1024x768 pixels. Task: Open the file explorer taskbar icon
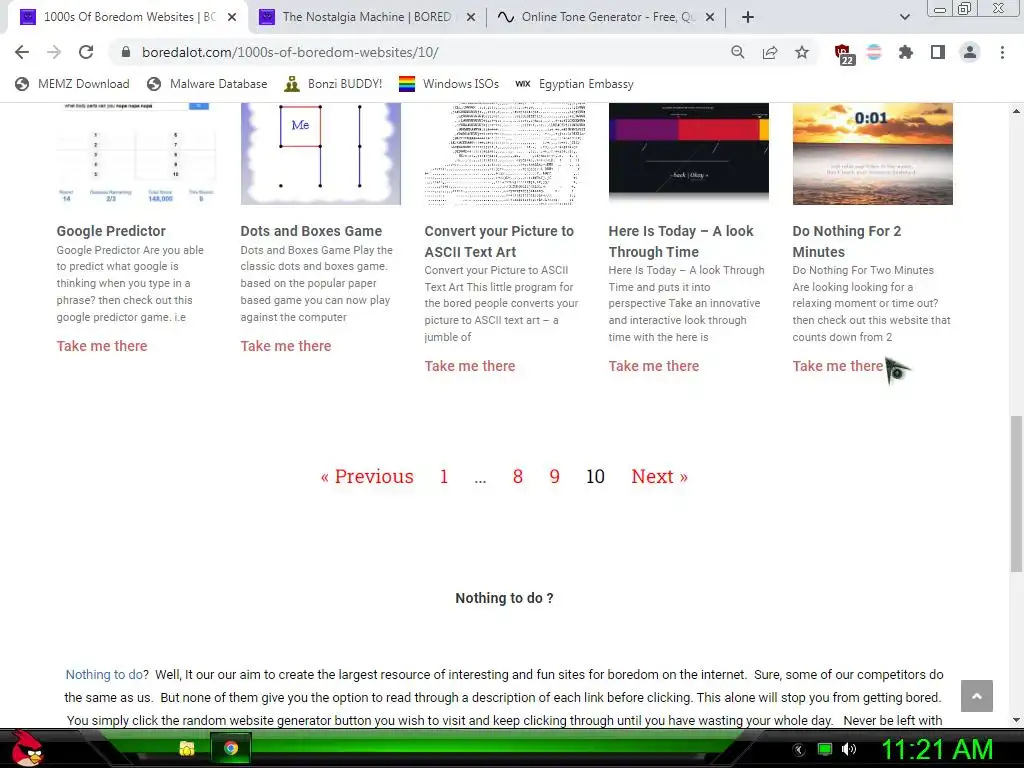point(187,748)
